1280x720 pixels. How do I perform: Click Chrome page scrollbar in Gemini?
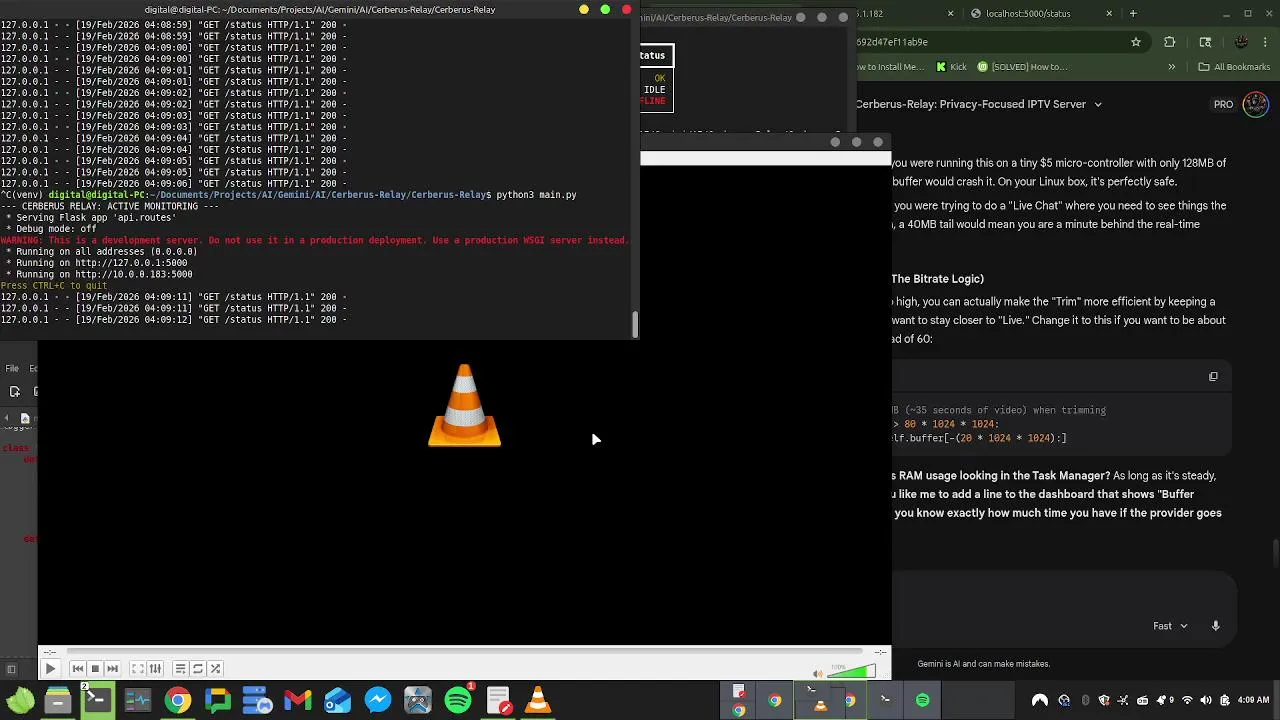tap(1276, 552)
